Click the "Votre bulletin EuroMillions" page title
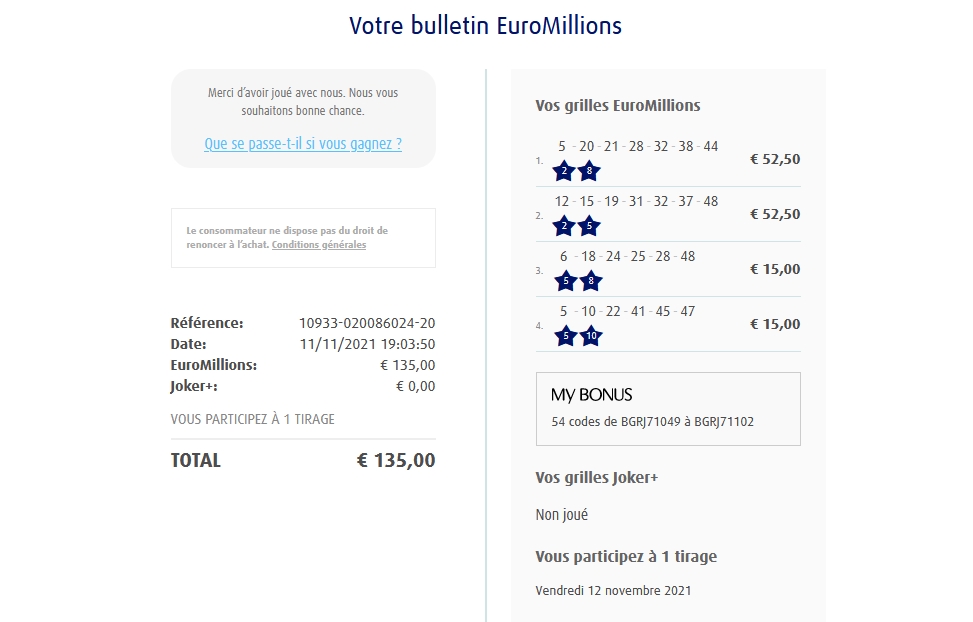This screenshot has width=973, height=622. pos(486,26)
